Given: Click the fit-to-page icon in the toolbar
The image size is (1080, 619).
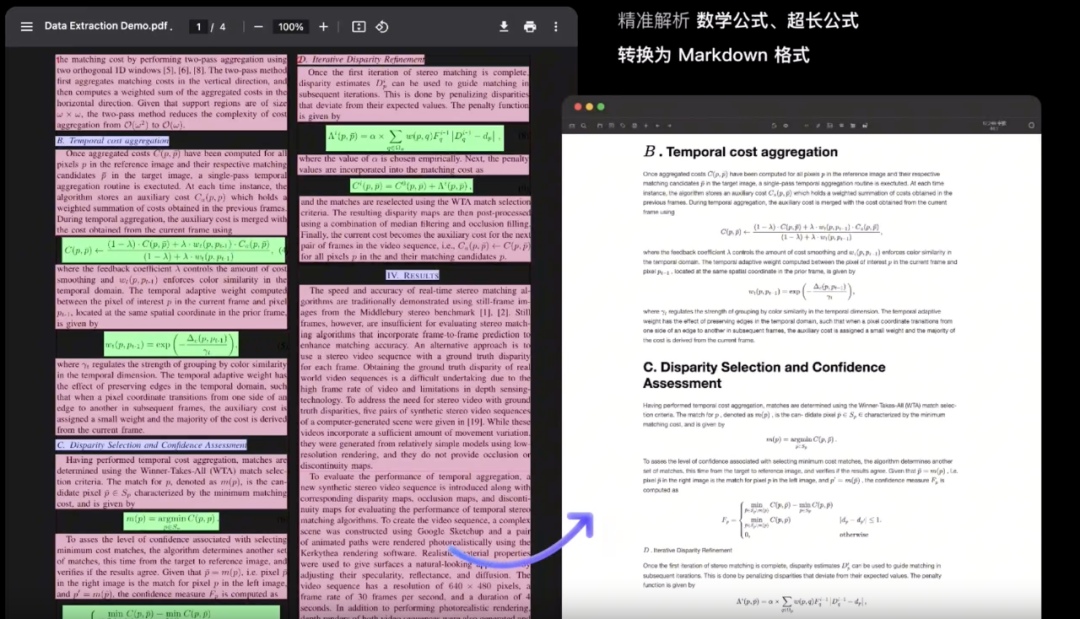Looking at the screenshot, I should coord(360,26).
